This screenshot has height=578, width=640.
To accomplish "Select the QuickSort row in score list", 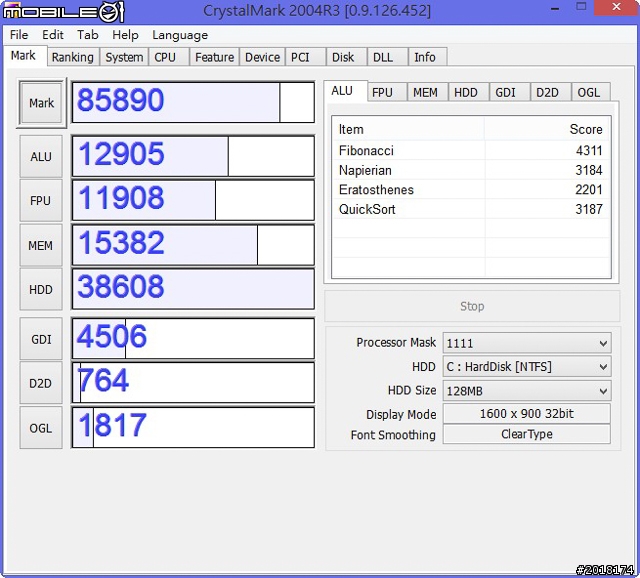I will point(471,209).
